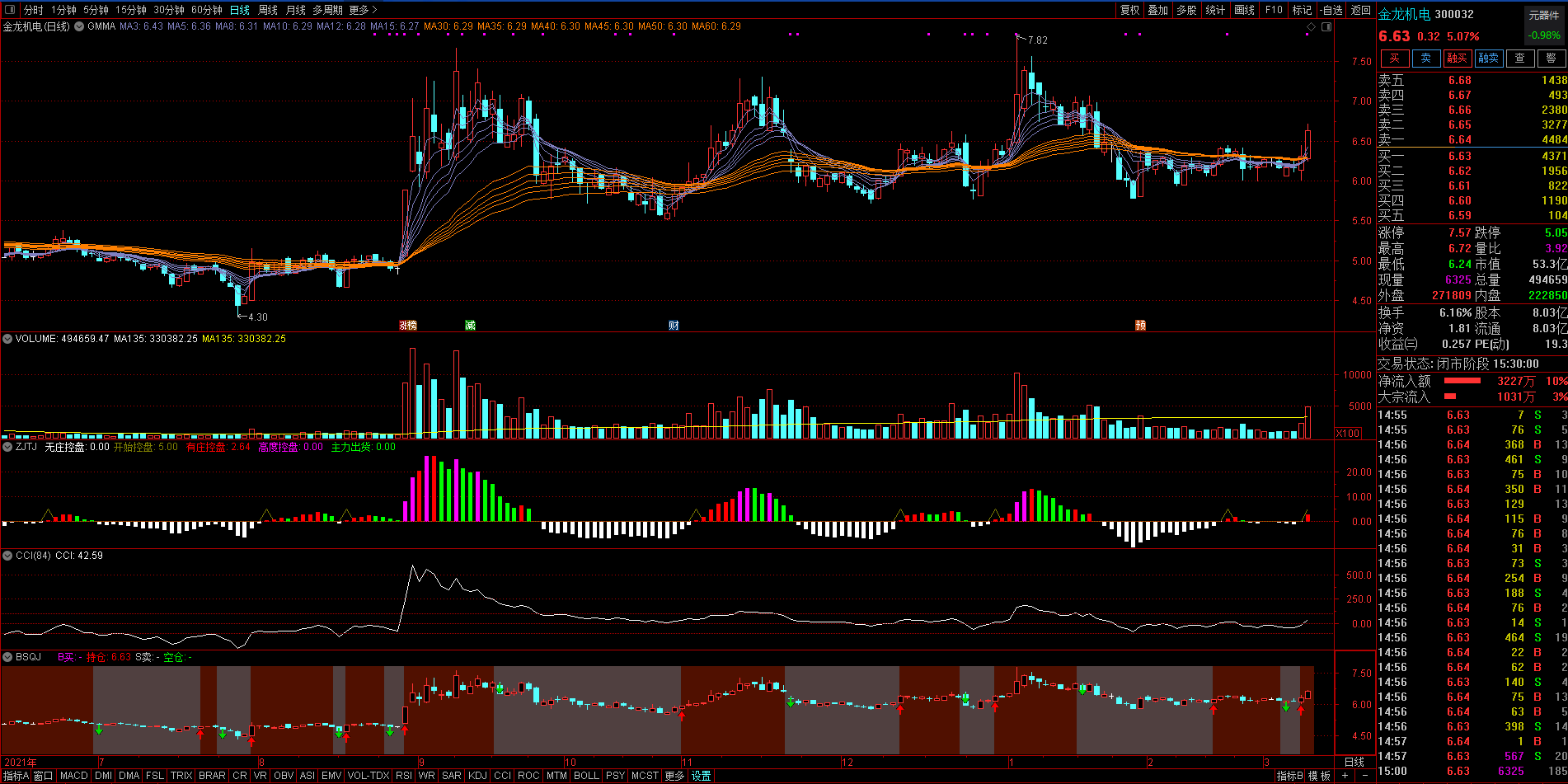1568x784 pixels.
Task: Click the 财 finance marker on chart
Action: coord(674,326)
